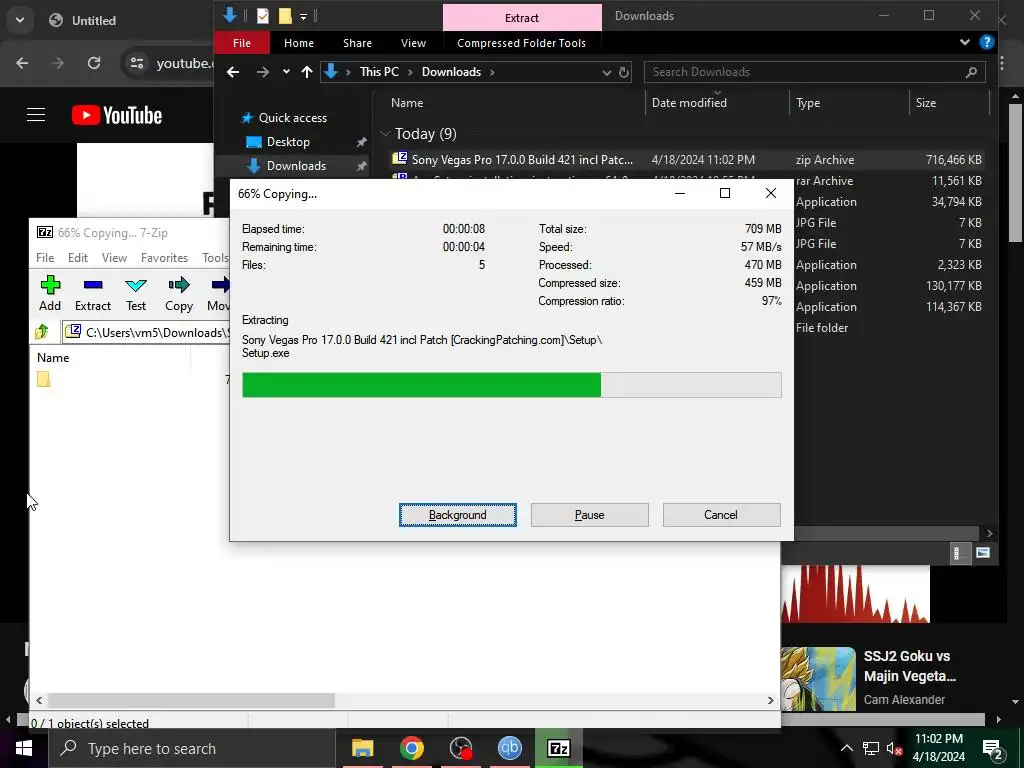
Task: Open recent locations dropdown in Explorer
Action: click(286, 72)
